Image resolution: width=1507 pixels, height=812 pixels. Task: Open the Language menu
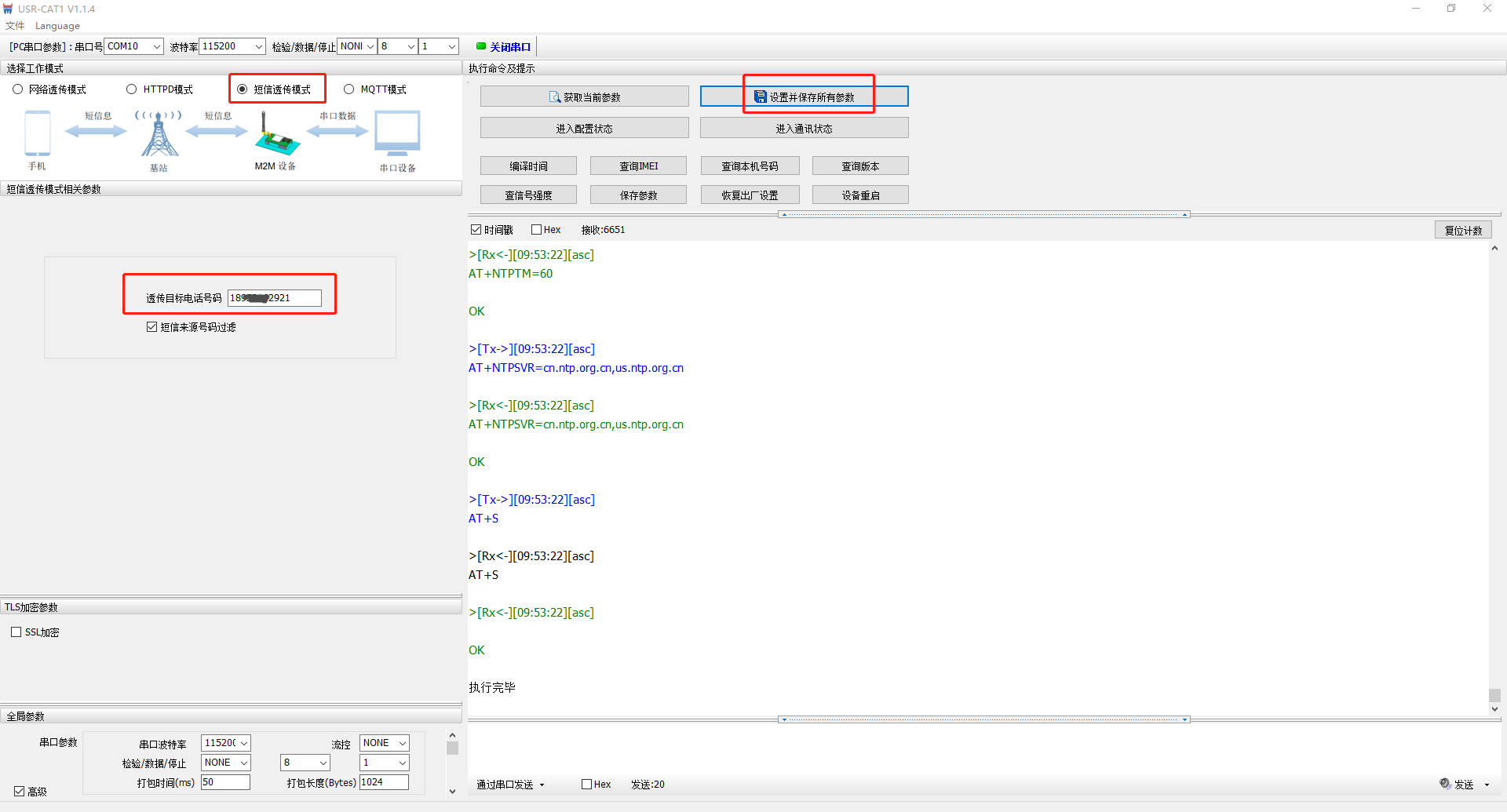[x=57, y=26]
